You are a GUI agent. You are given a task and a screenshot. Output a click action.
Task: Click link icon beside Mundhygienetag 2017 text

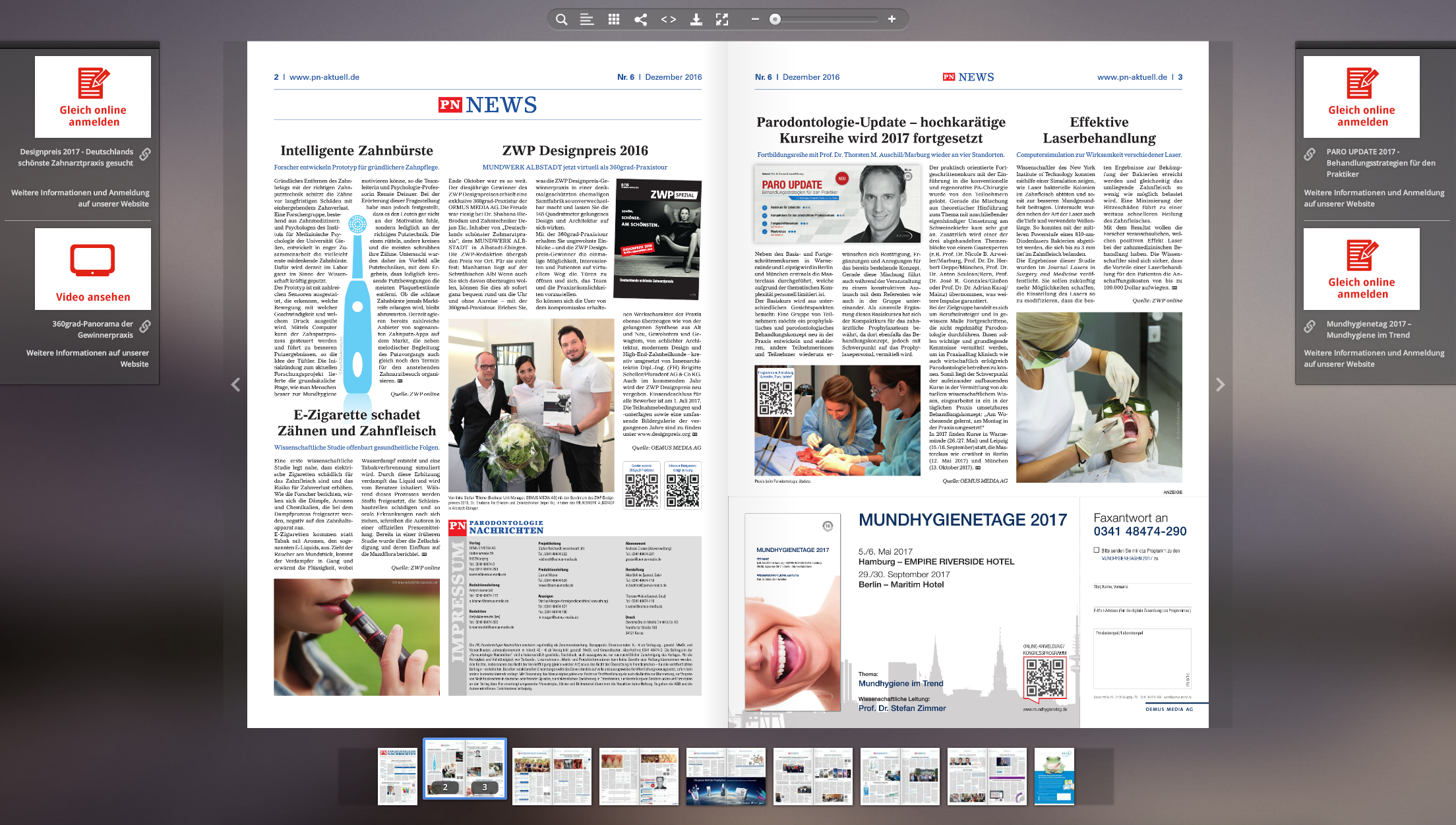(1310, 326)
